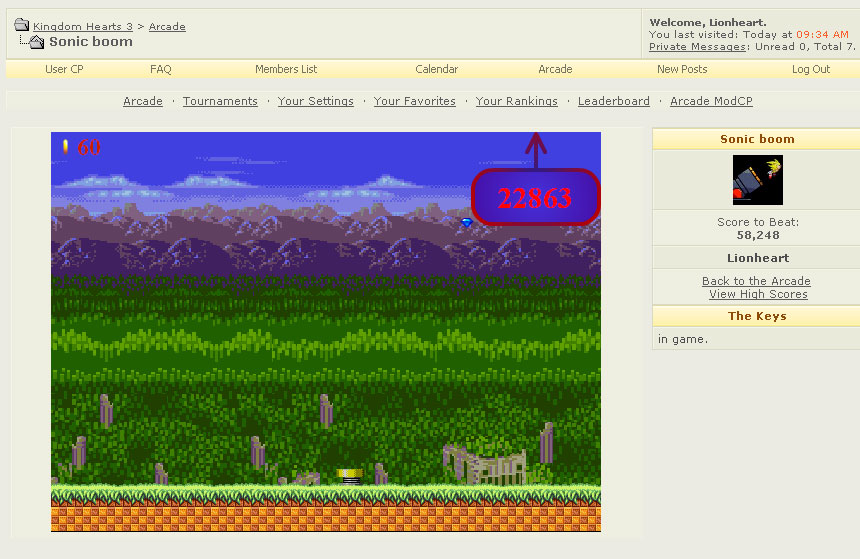The image size is (860, 559).
Task: Click the Sonic boom page title text
Action: click(x=91, y=42)
